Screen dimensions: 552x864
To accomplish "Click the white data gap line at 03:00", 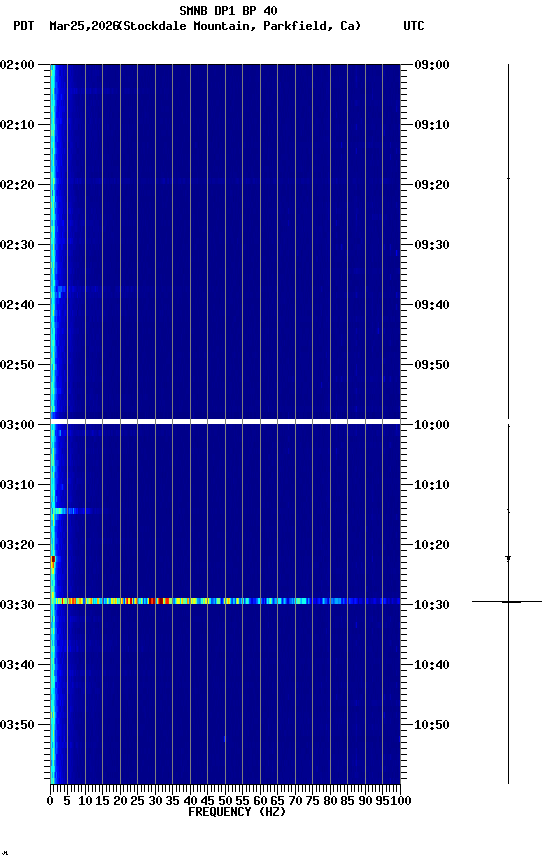I will (x=225, y=422).
